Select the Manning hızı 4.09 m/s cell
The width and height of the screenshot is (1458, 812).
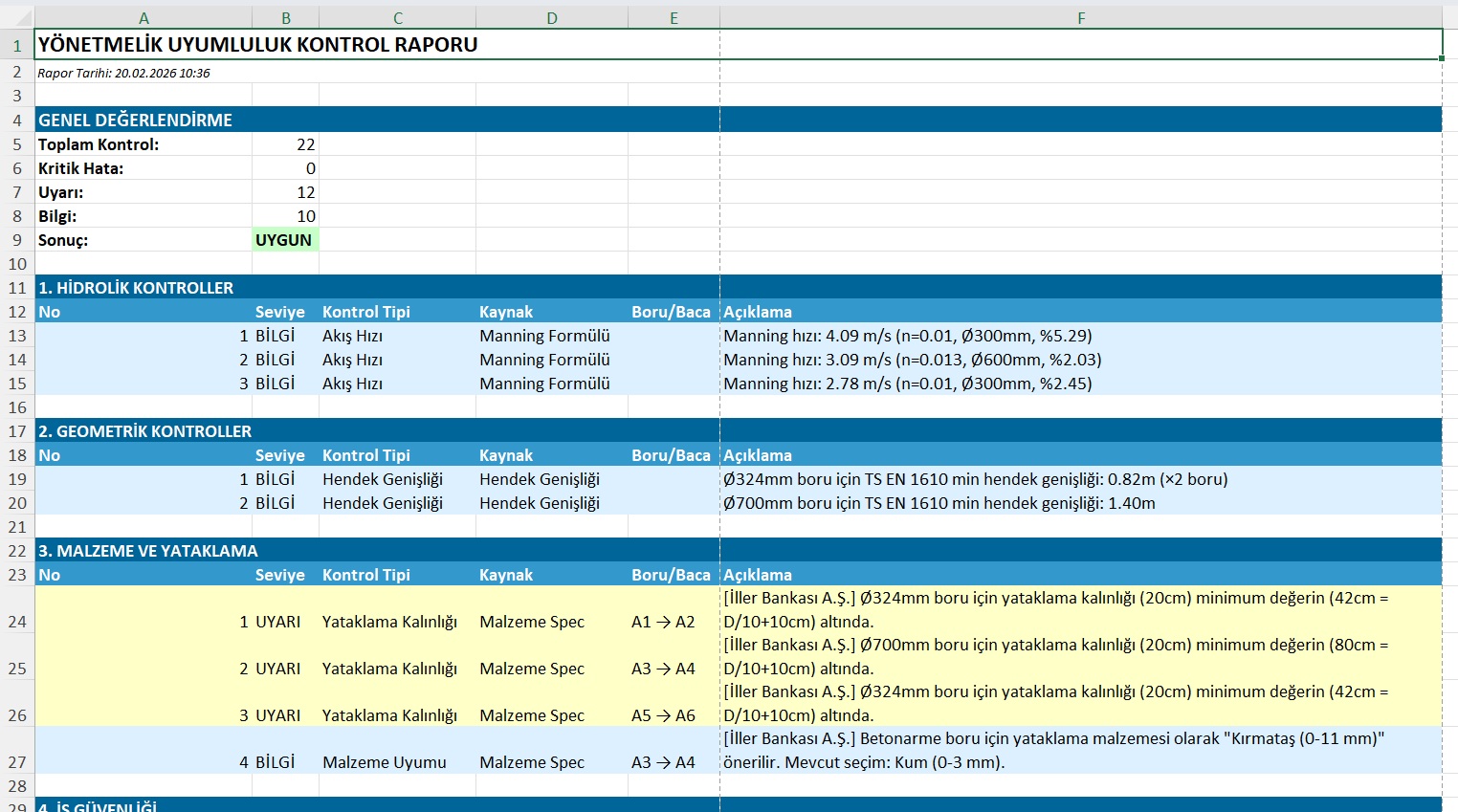click(1081, 336)
